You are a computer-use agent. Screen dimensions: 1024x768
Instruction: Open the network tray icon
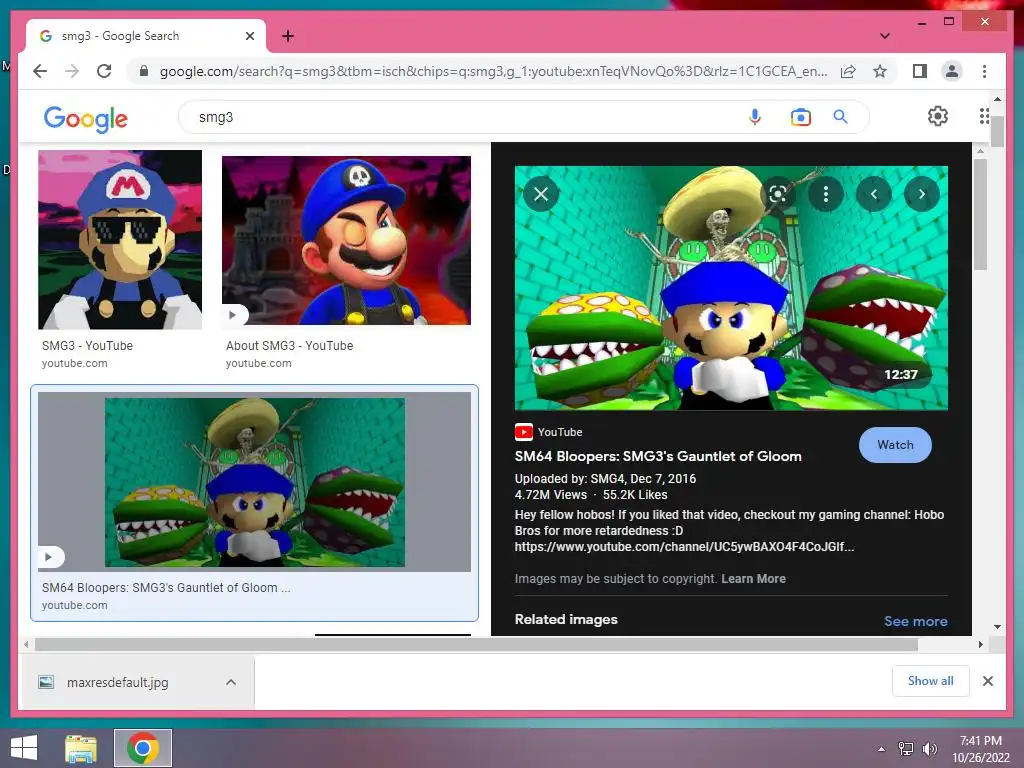pos(906,748)
